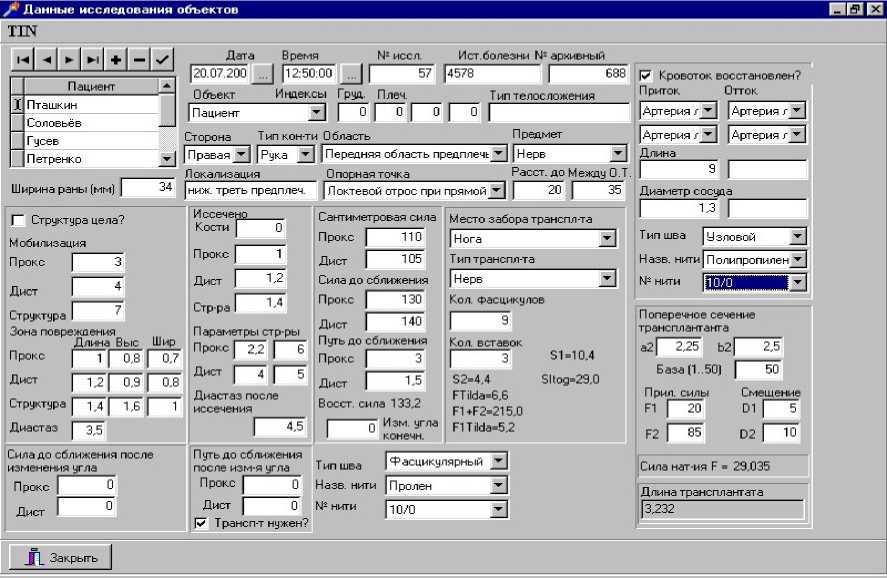This screenshot has height=578, width=887.
Task: Click the Диастаз field with 3,5
Action: (89, 430)
